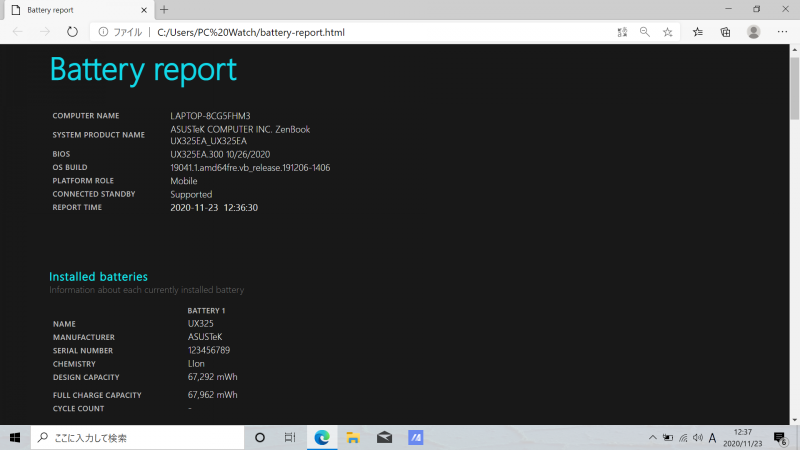This screenshot has height=450, width=800.
Task: Select the manufacturer value ASUSTeK
Action: tap(205, 337)
